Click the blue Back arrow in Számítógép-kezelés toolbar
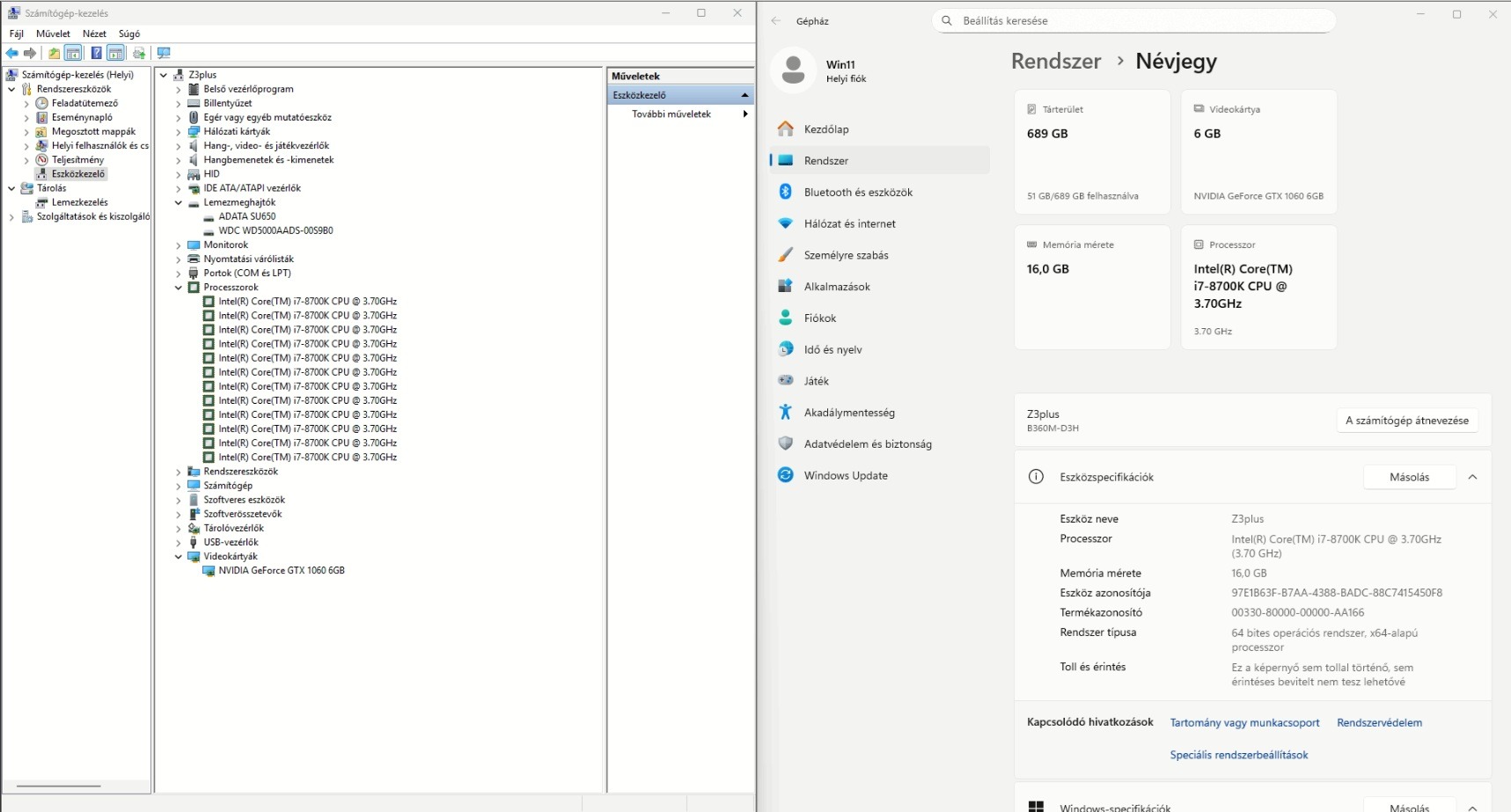The height and width of the screenshot is (812, 1511). pos(12,53)
